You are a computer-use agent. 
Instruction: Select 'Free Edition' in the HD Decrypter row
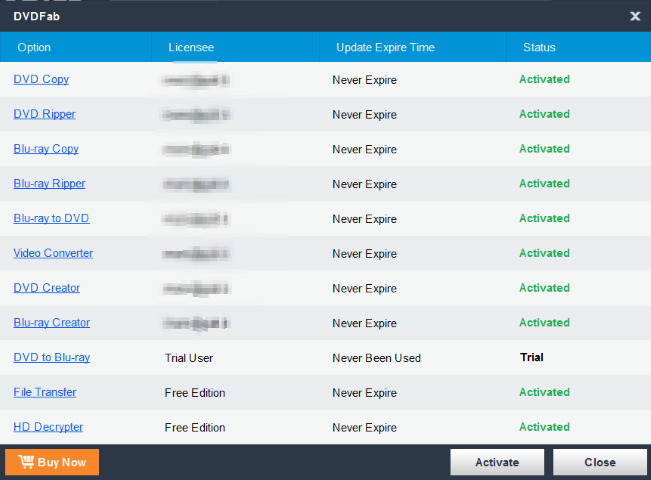195,428
